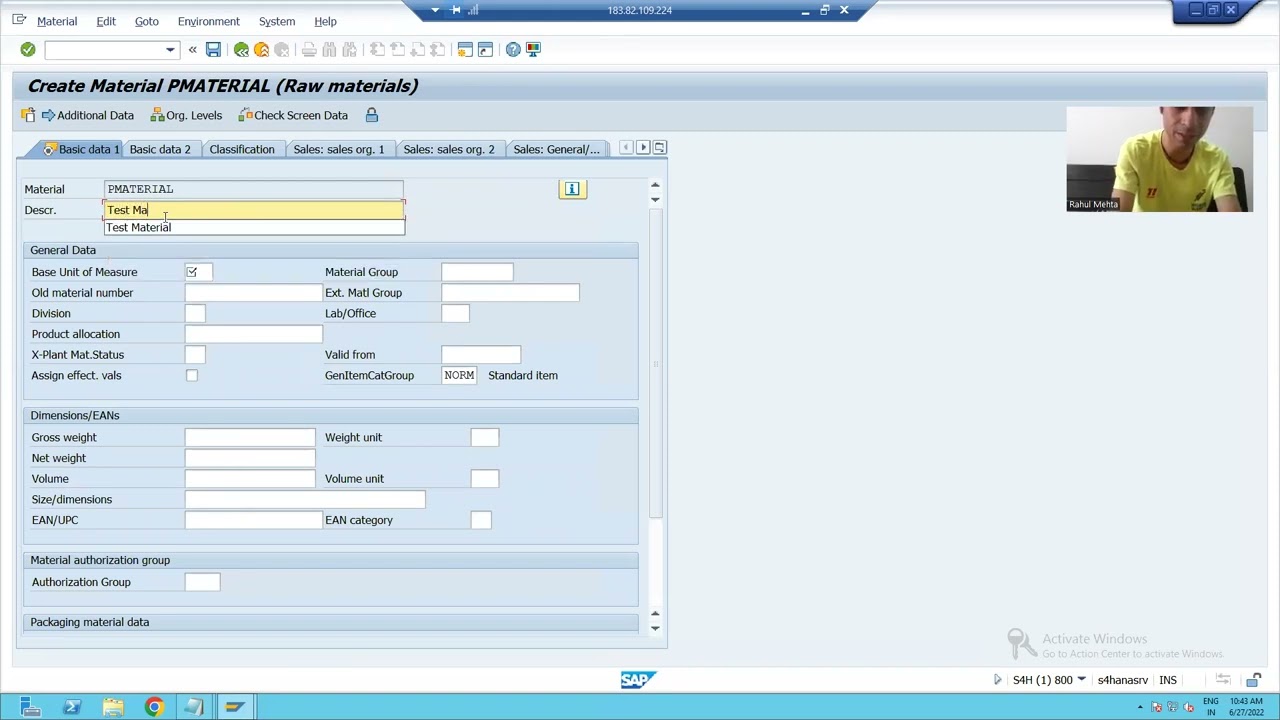
Task: Switch to the Classification tab
Action: point(242,149)
